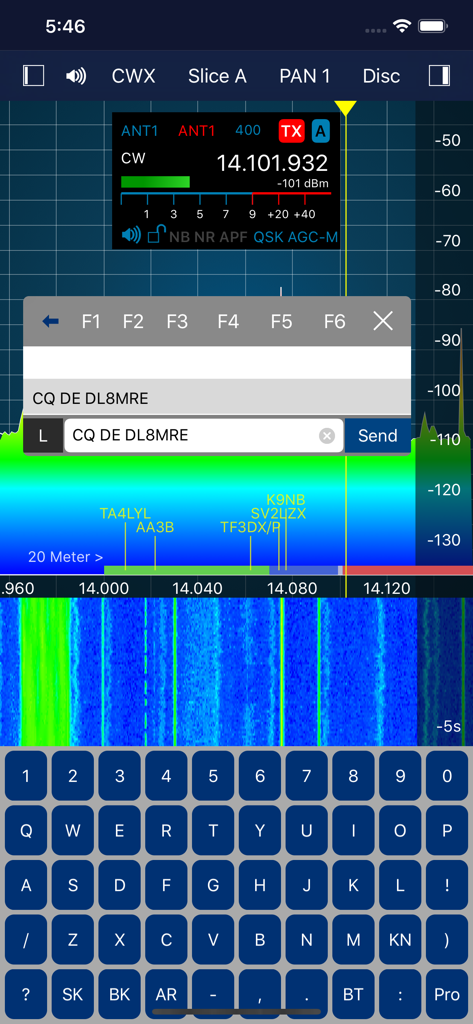473x1024 pixels.
Task: Tap the AR prosign key
Action: click(167, 995)
